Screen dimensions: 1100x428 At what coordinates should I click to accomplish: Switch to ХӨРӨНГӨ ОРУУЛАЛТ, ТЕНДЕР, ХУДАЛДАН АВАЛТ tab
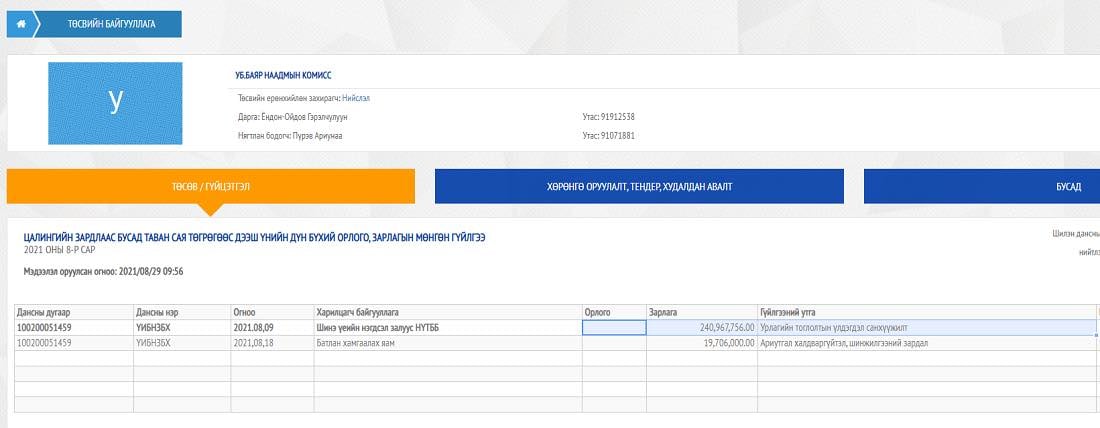click(639, 186)
